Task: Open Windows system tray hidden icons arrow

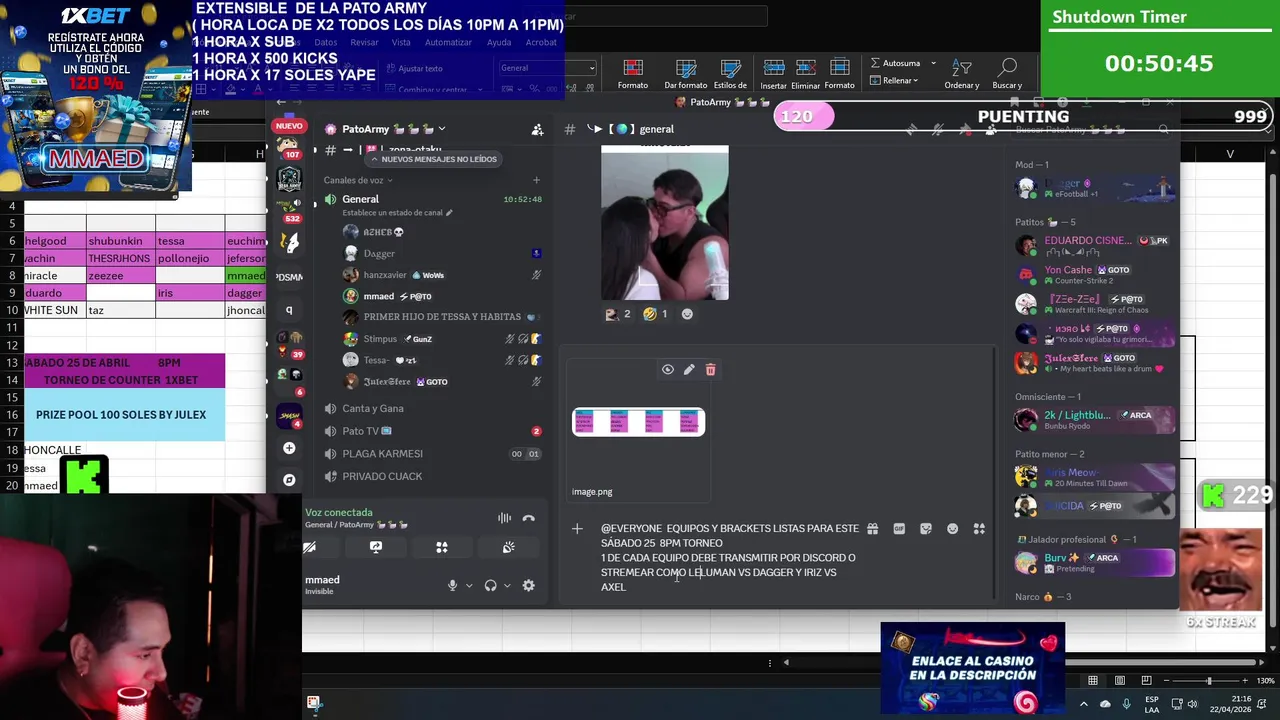Action: [1083, 704]
